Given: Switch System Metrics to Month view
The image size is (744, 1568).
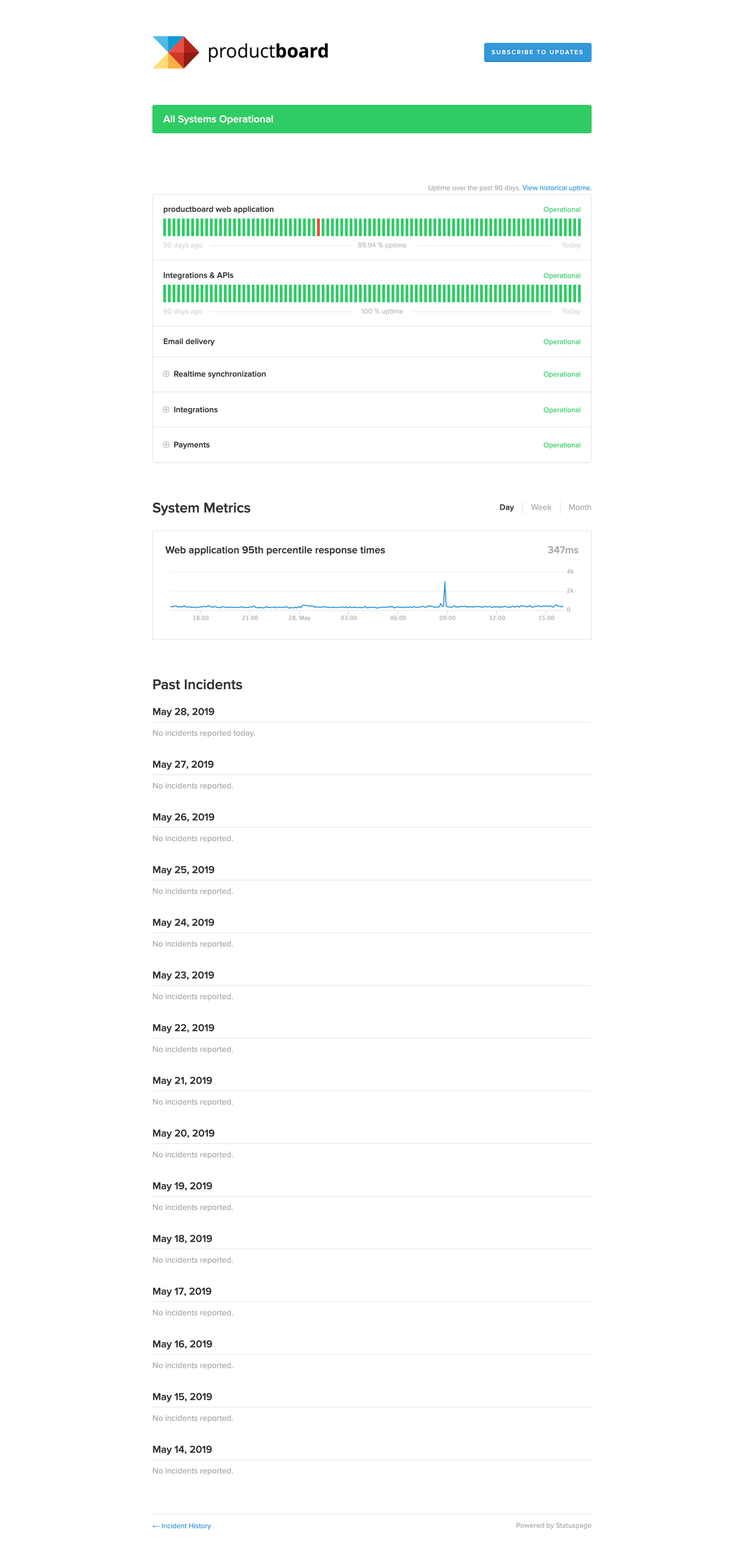Looking at the screenshot, I should (x=580, y=507).
